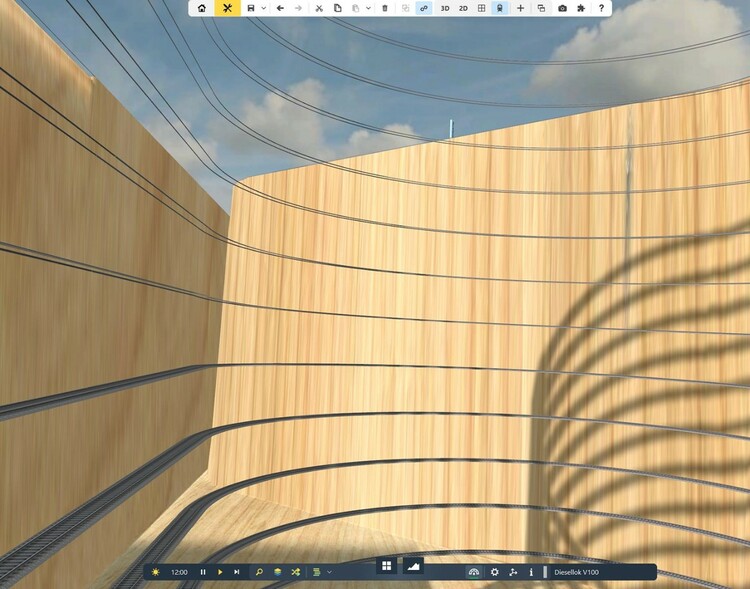
Task: Undo with the left arrow icon
Action: coord(280,8)
